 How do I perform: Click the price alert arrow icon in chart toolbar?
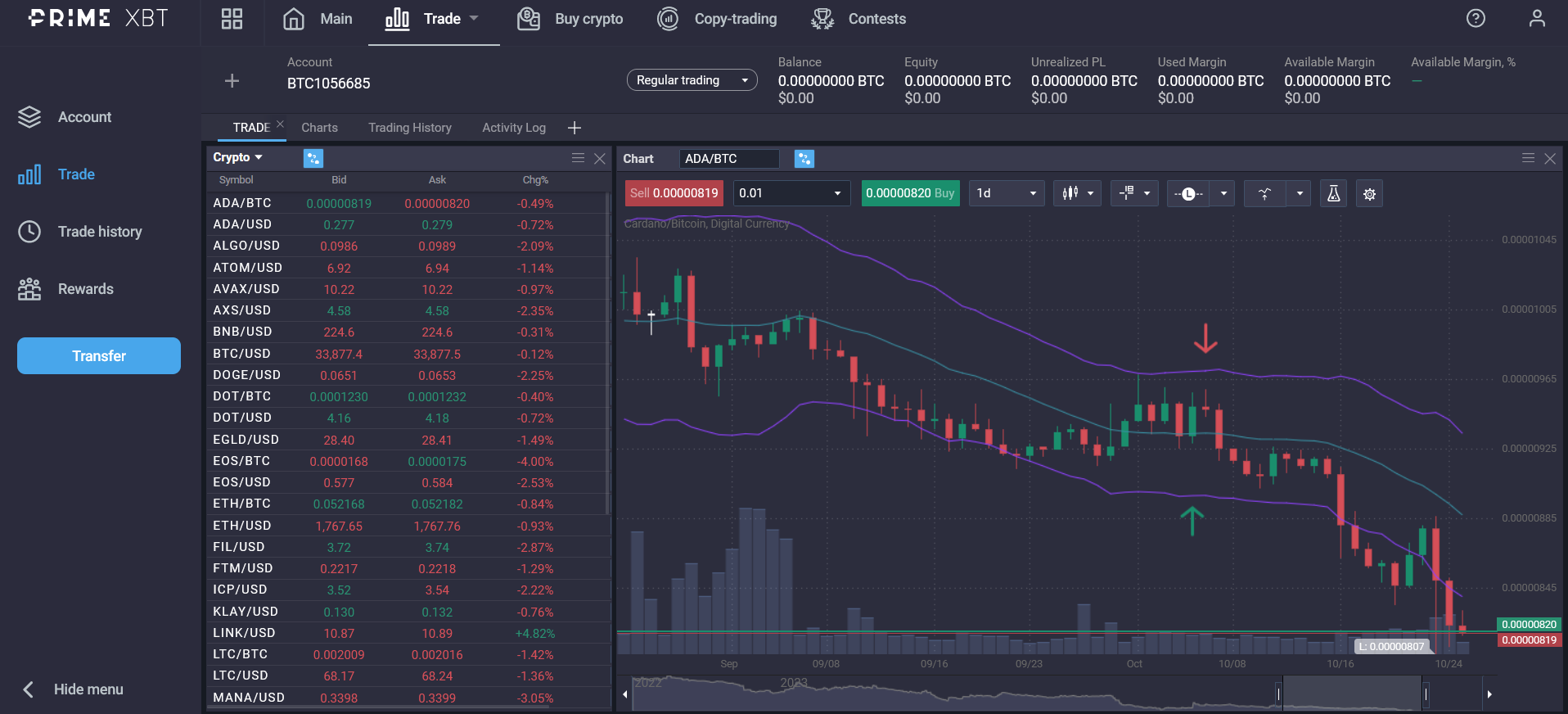[1264, 193]
